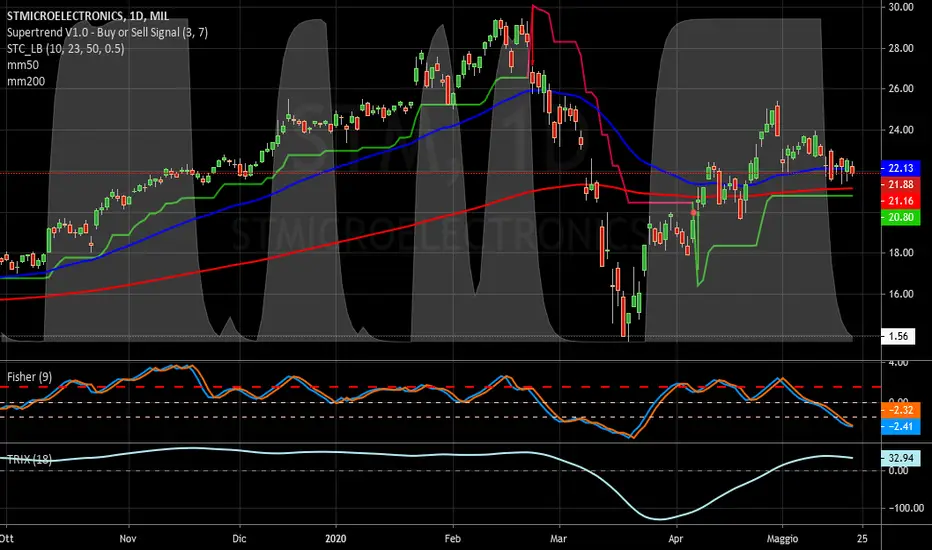932x550 pixels.
Task: Click the -100.00 TRIX axis tick
Action: (906, 508)
